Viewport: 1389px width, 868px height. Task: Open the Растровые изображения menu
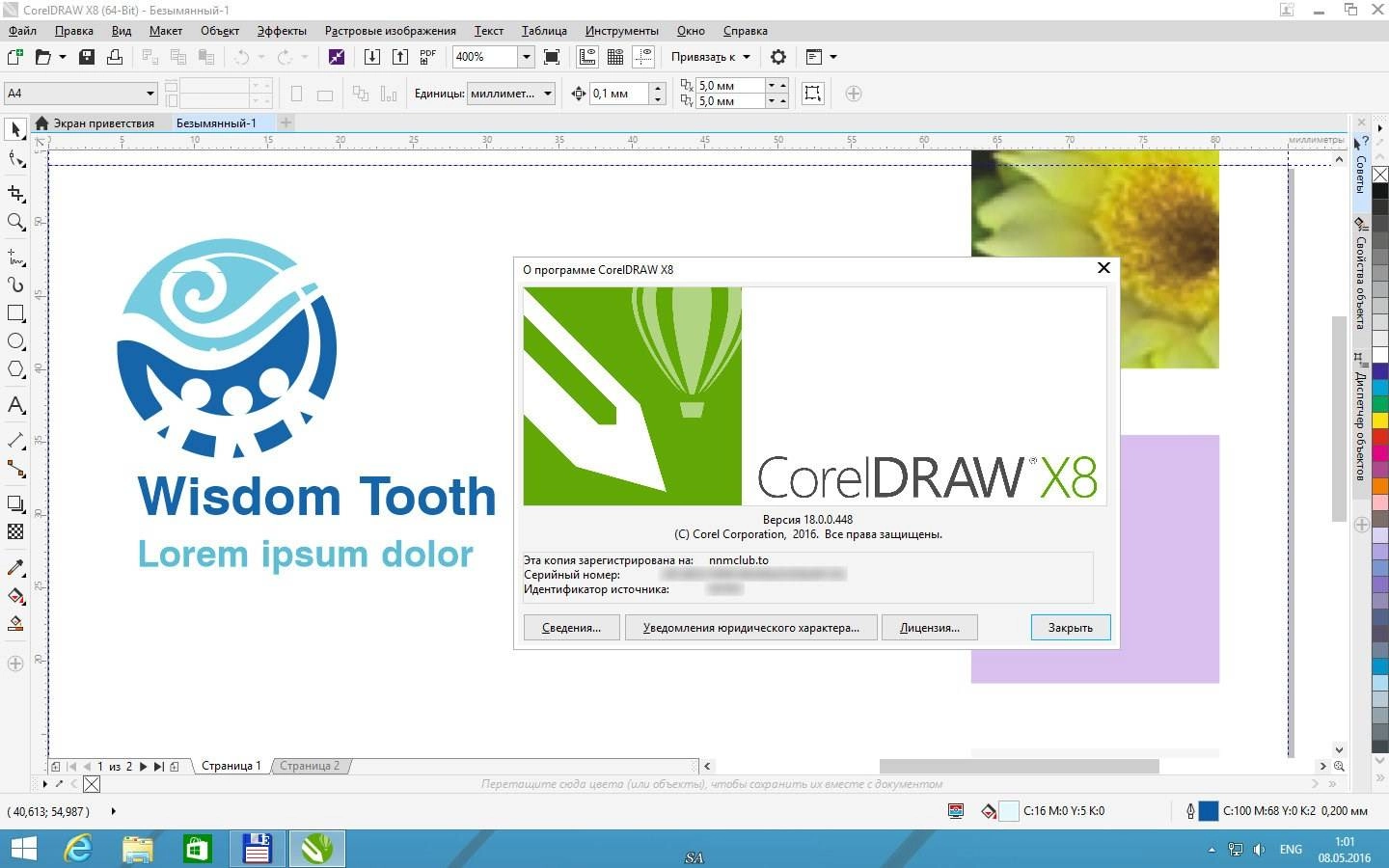(x=391, y=31)
